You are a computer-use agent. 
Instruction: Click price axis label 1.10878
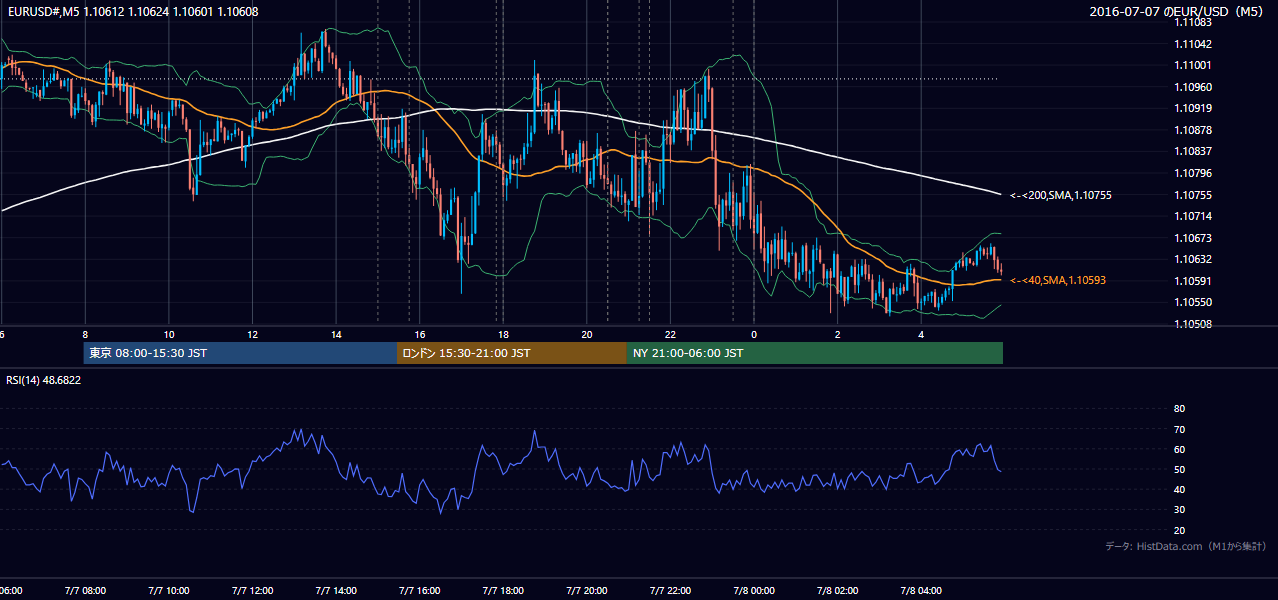coord(1194,130)
